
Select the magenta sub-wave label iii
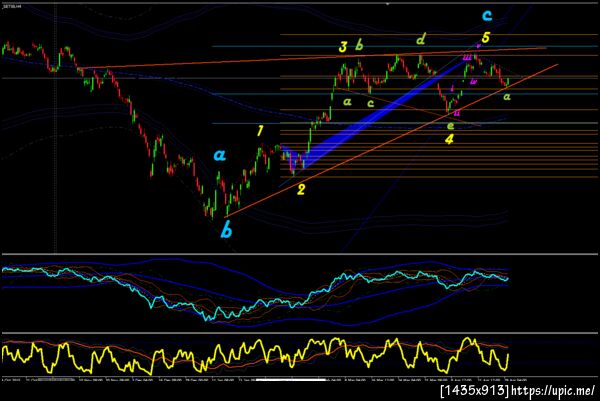point(467,58)
